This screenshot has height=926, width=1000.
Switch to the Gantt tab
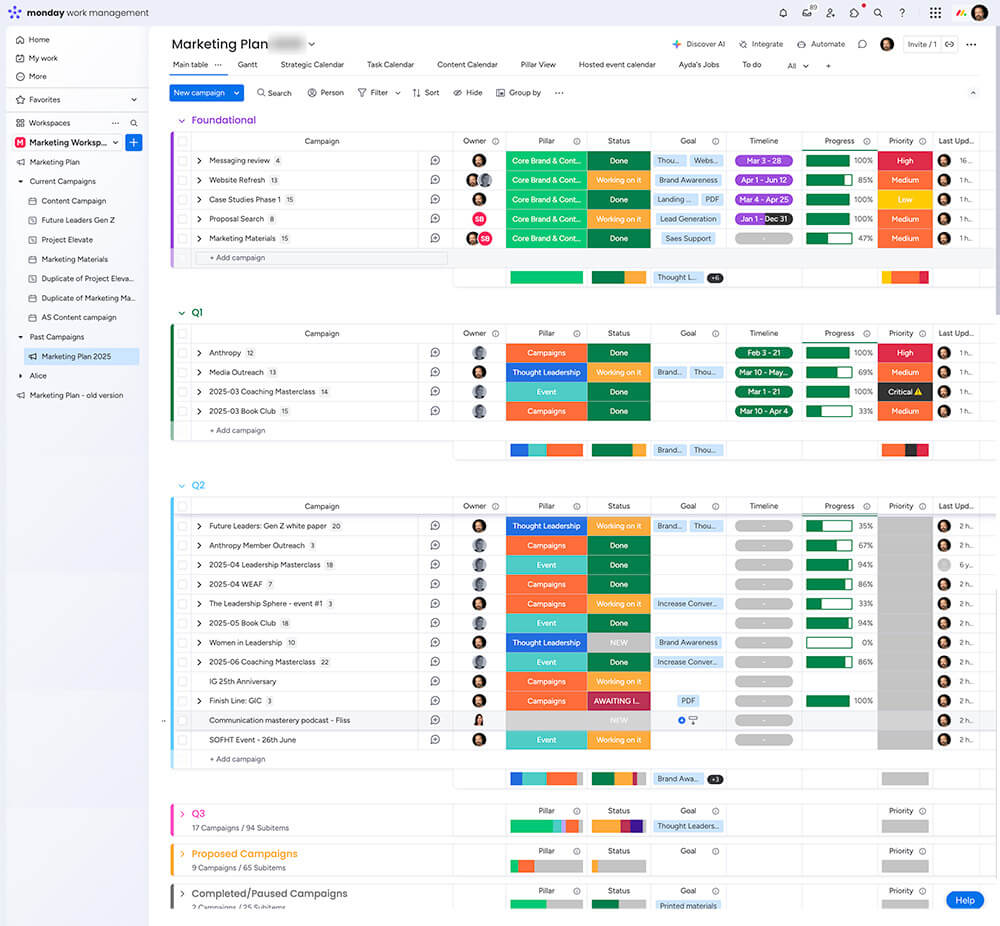247,65
